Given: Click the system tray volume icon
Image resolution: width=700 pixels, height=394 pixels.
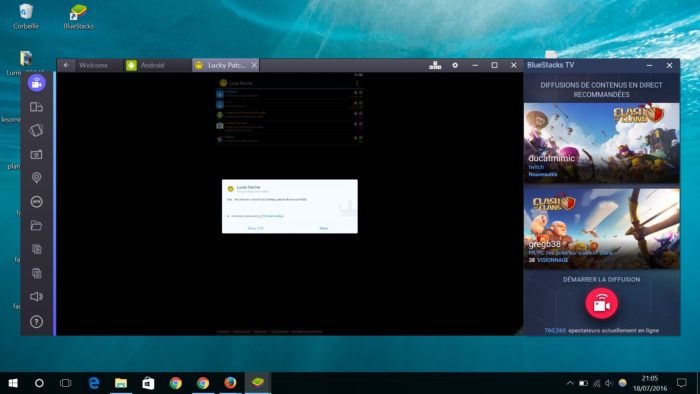Looking at the screenshot, I should coord(609,383).
